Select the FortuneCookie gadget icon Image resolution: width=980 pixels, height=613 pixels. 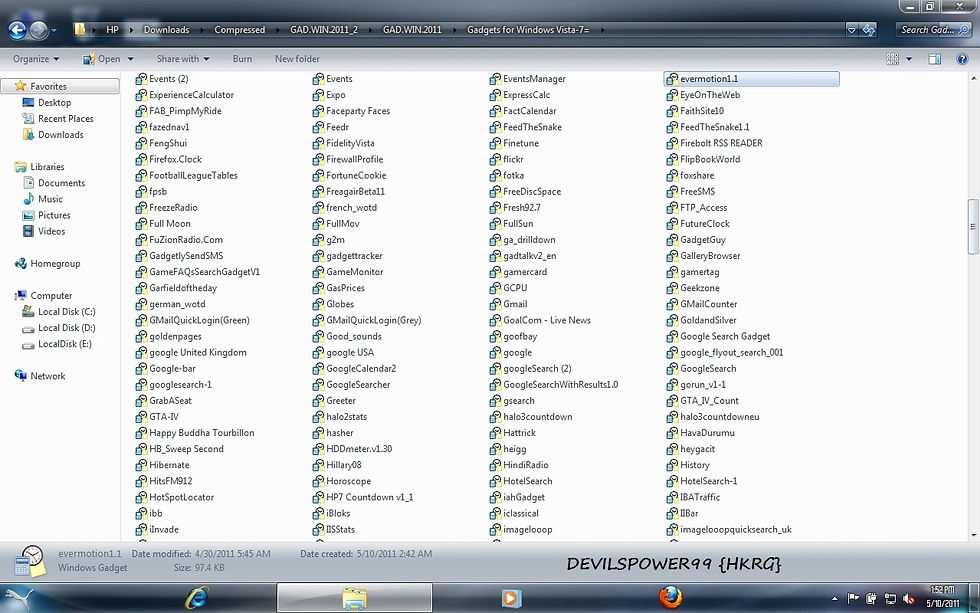click(x=318, y=176)
